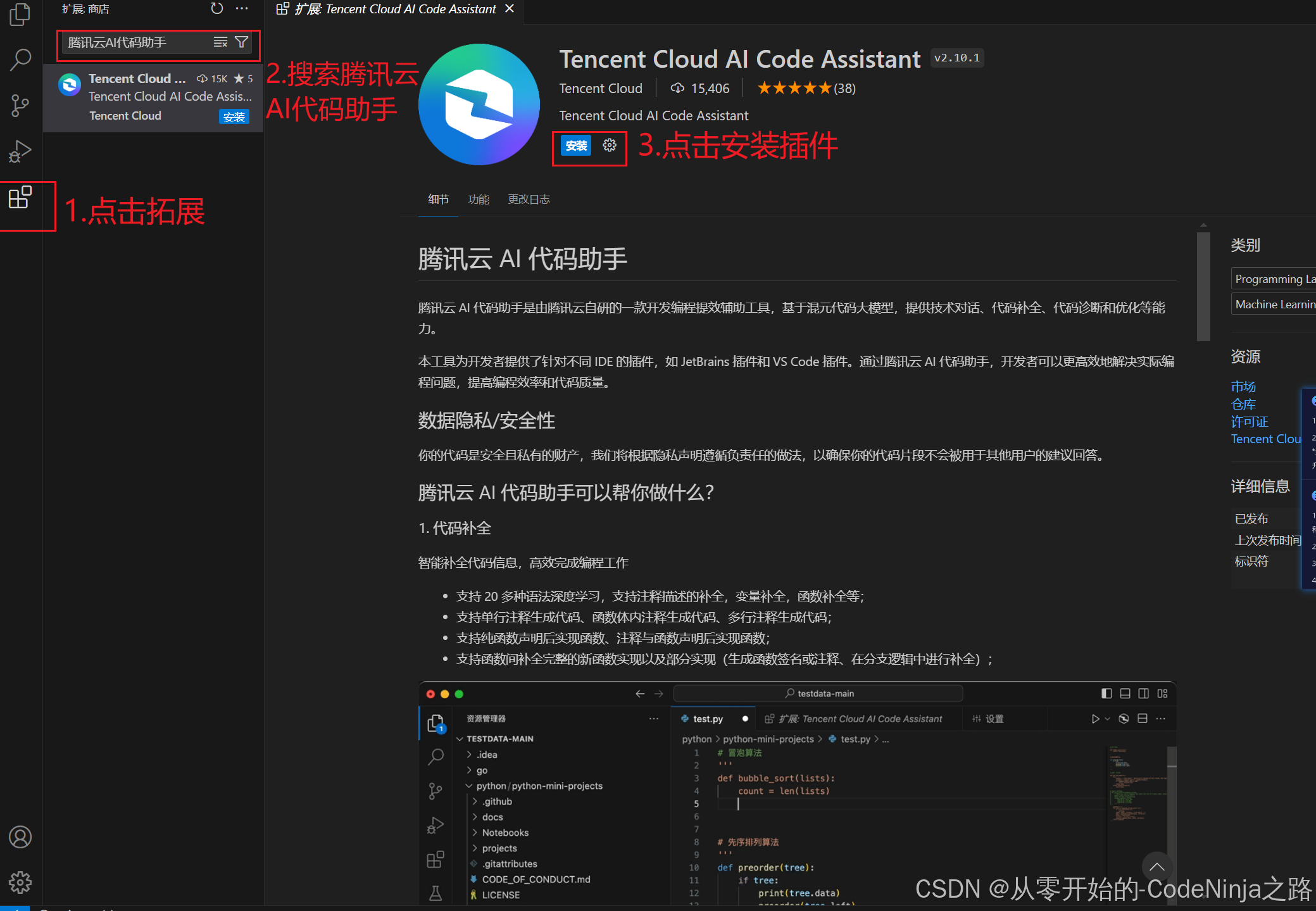Switch to the 更改日志 changelog tab
This screenshot has width=1316, height=911.
pyautogui.click(x=529, y=199)
